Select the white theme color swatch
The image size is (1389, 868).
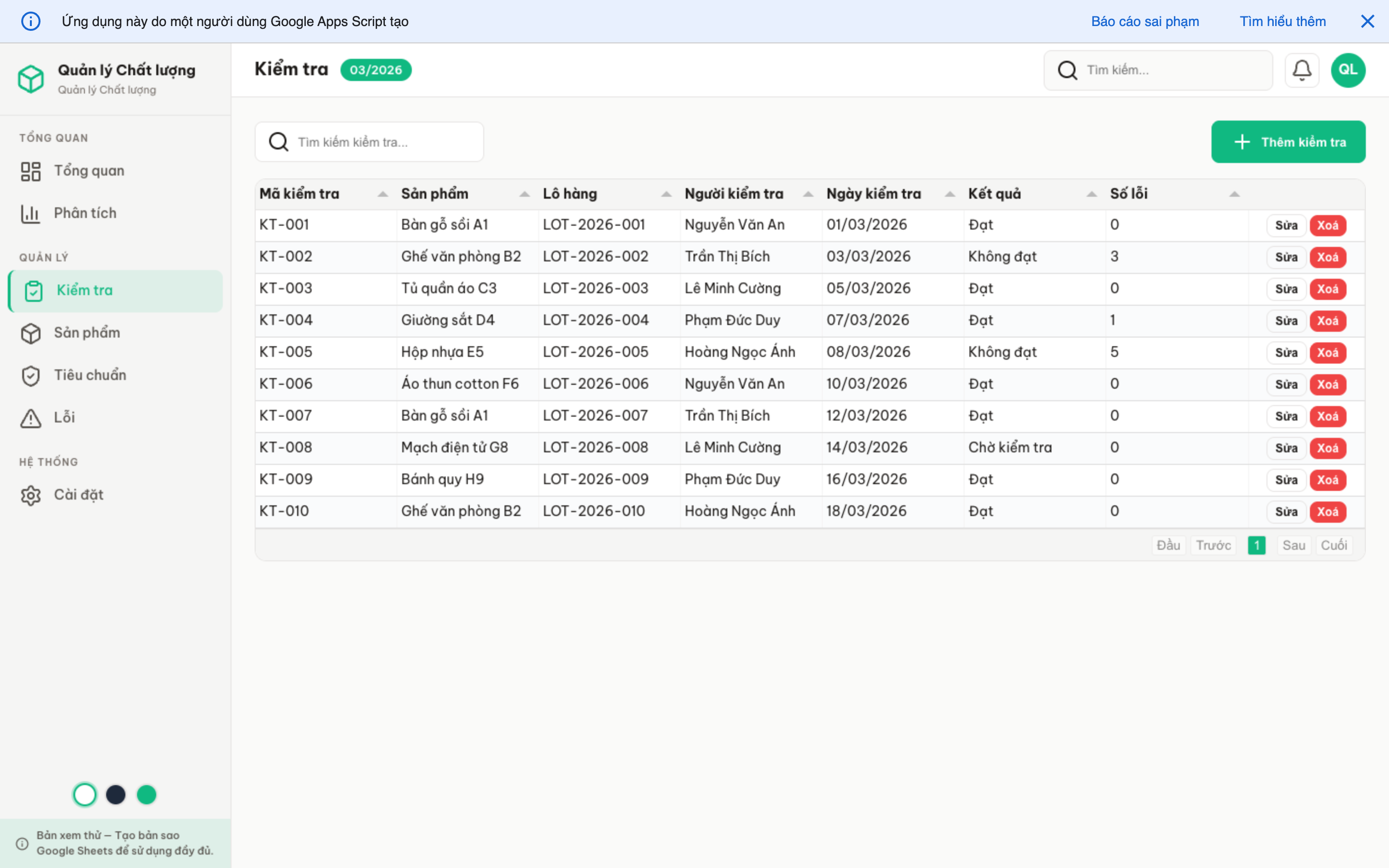click(85, 795)
